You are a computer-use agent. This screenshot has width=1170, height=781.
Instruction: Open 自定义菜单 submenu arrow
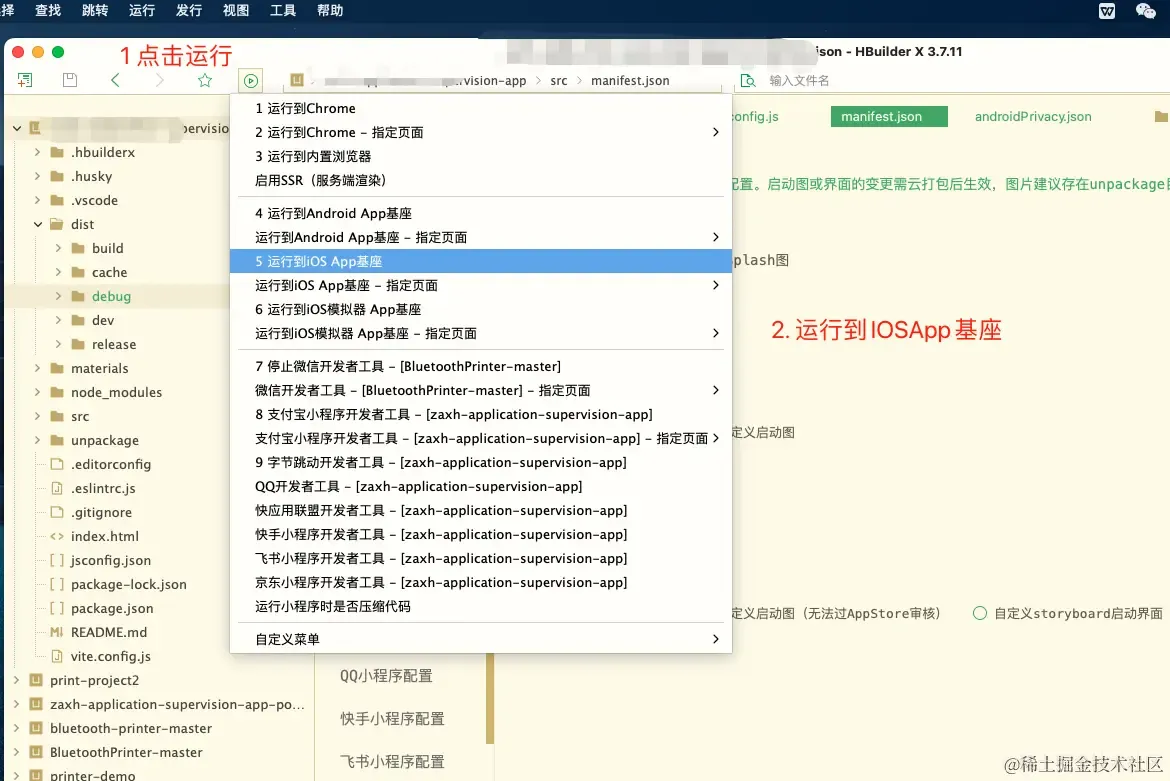coord(716,639)
